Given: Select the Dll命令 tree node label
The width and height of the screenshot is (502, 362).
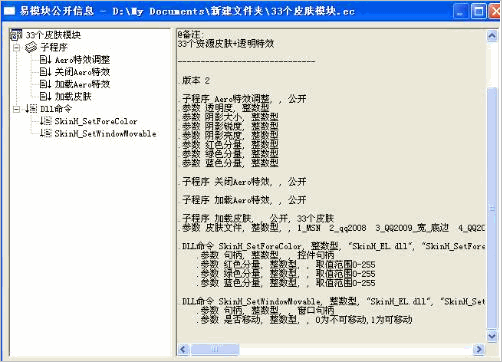Looking at the screenshot, I should [56, 109].
